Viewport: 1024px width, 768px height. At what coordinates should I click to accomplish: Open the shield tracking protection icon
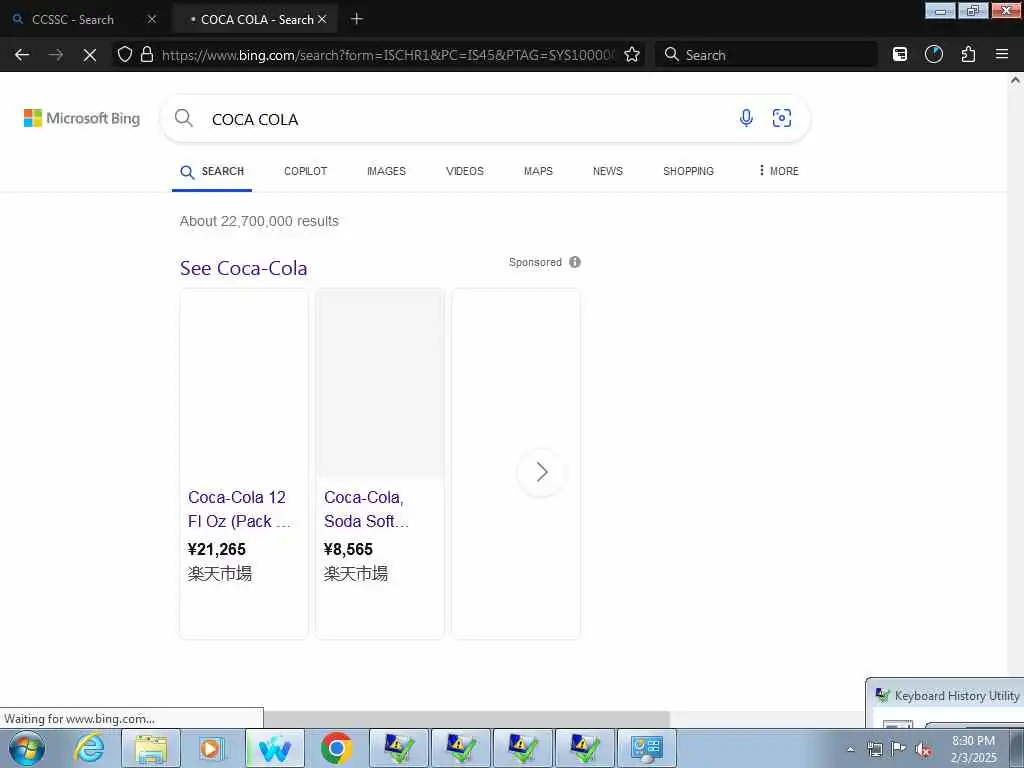(x=125, y=54)
